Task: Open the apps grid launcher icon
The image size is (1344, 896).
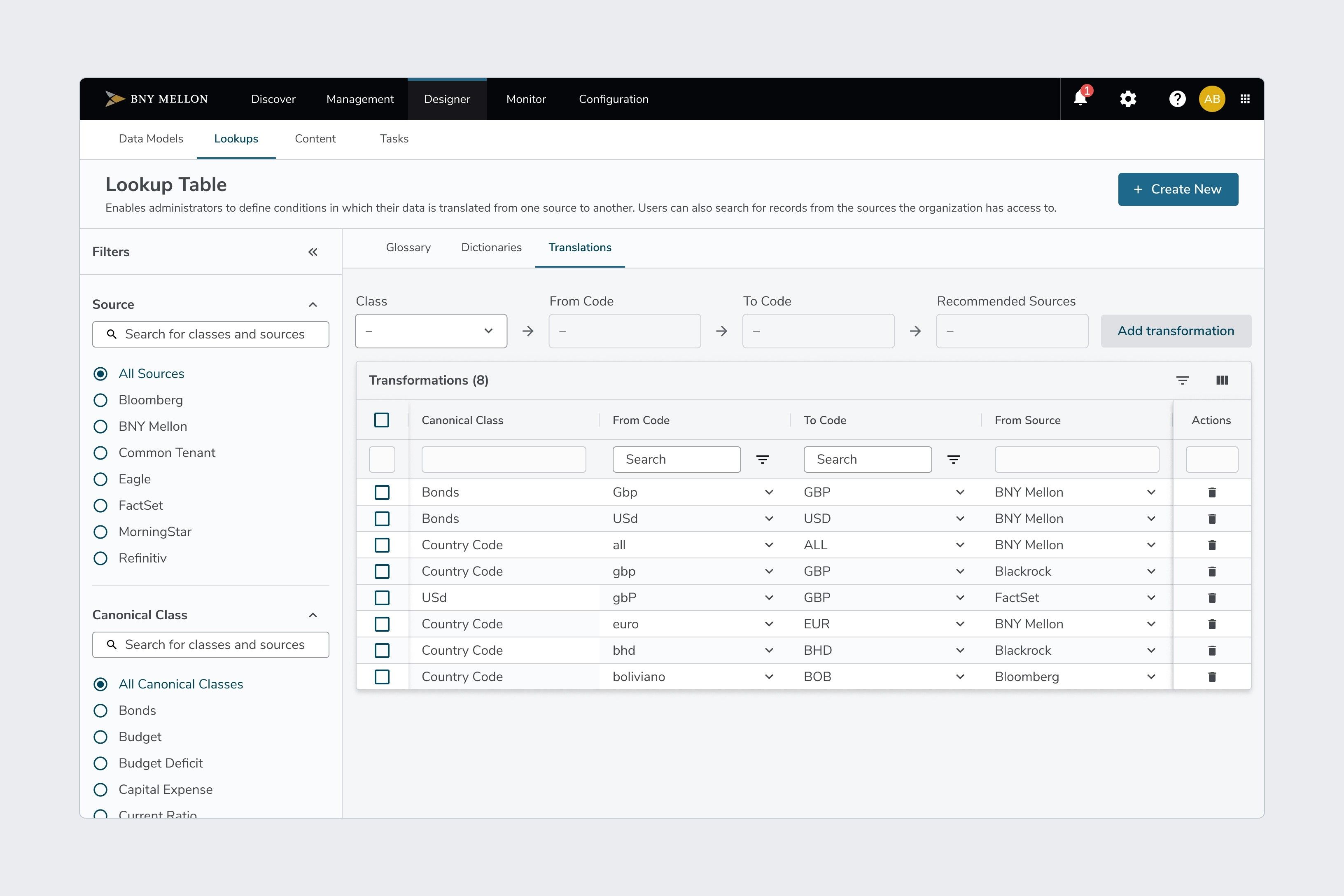Action: tap(1245, 99)
